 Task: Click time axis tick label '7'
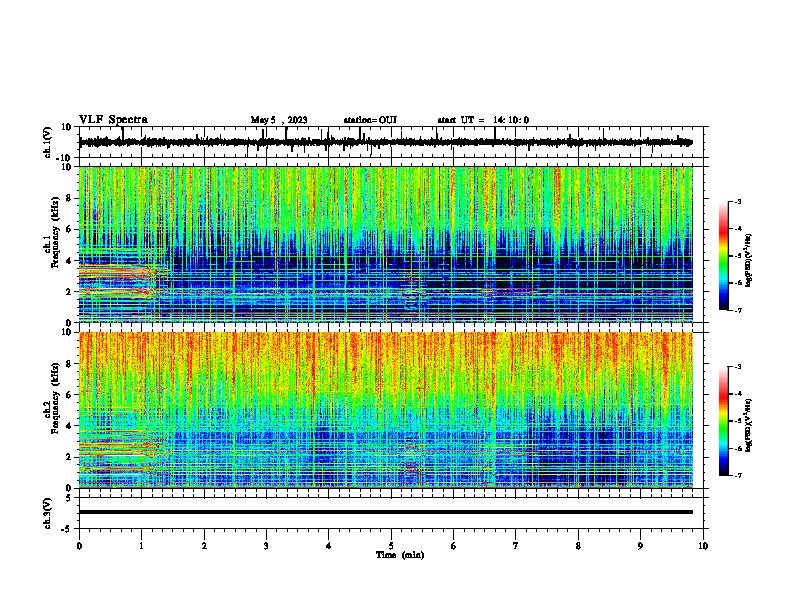tap(516, 546)
